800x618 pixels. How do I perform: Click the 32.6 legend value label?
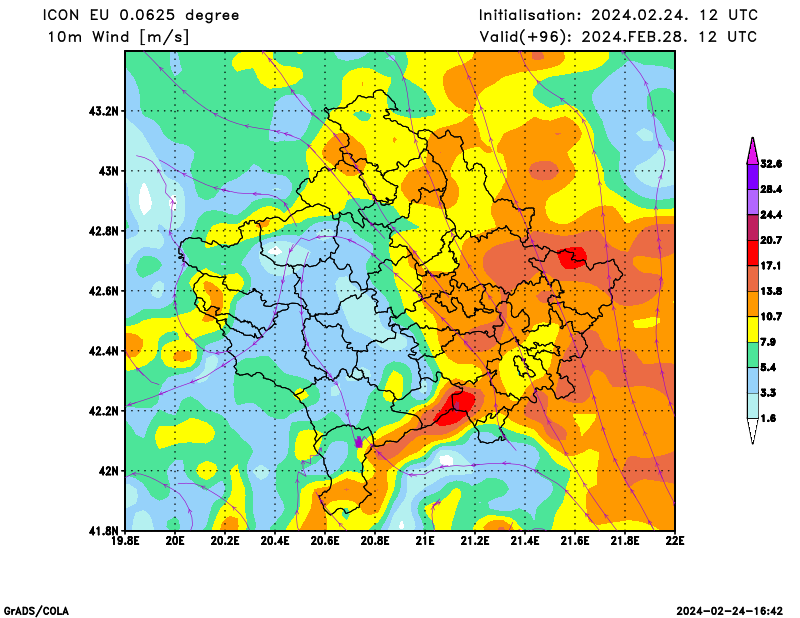pos(771,164)
